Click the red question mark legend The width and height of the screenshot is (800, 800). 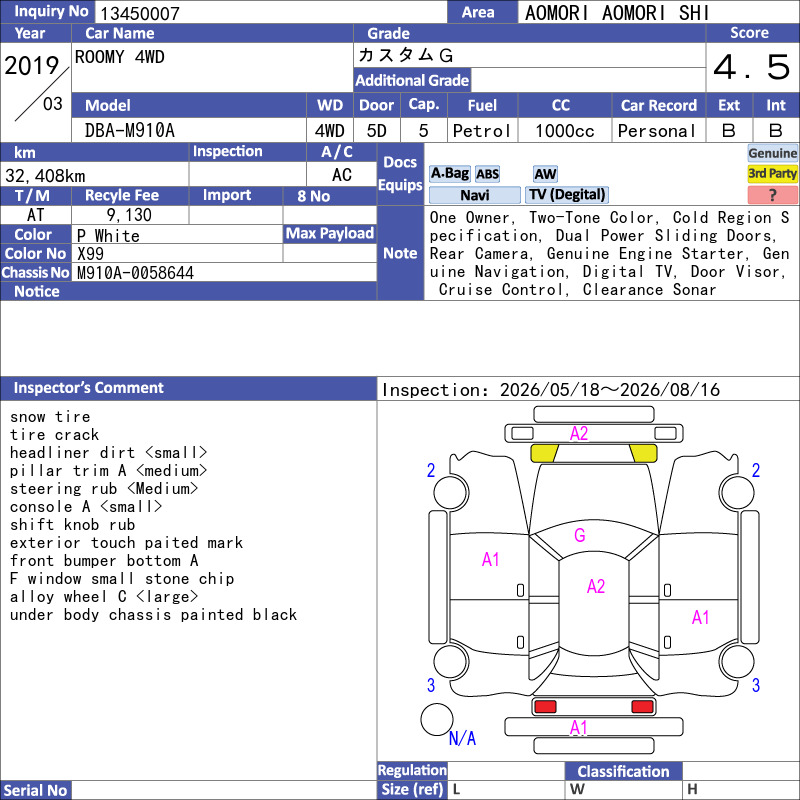772,195
